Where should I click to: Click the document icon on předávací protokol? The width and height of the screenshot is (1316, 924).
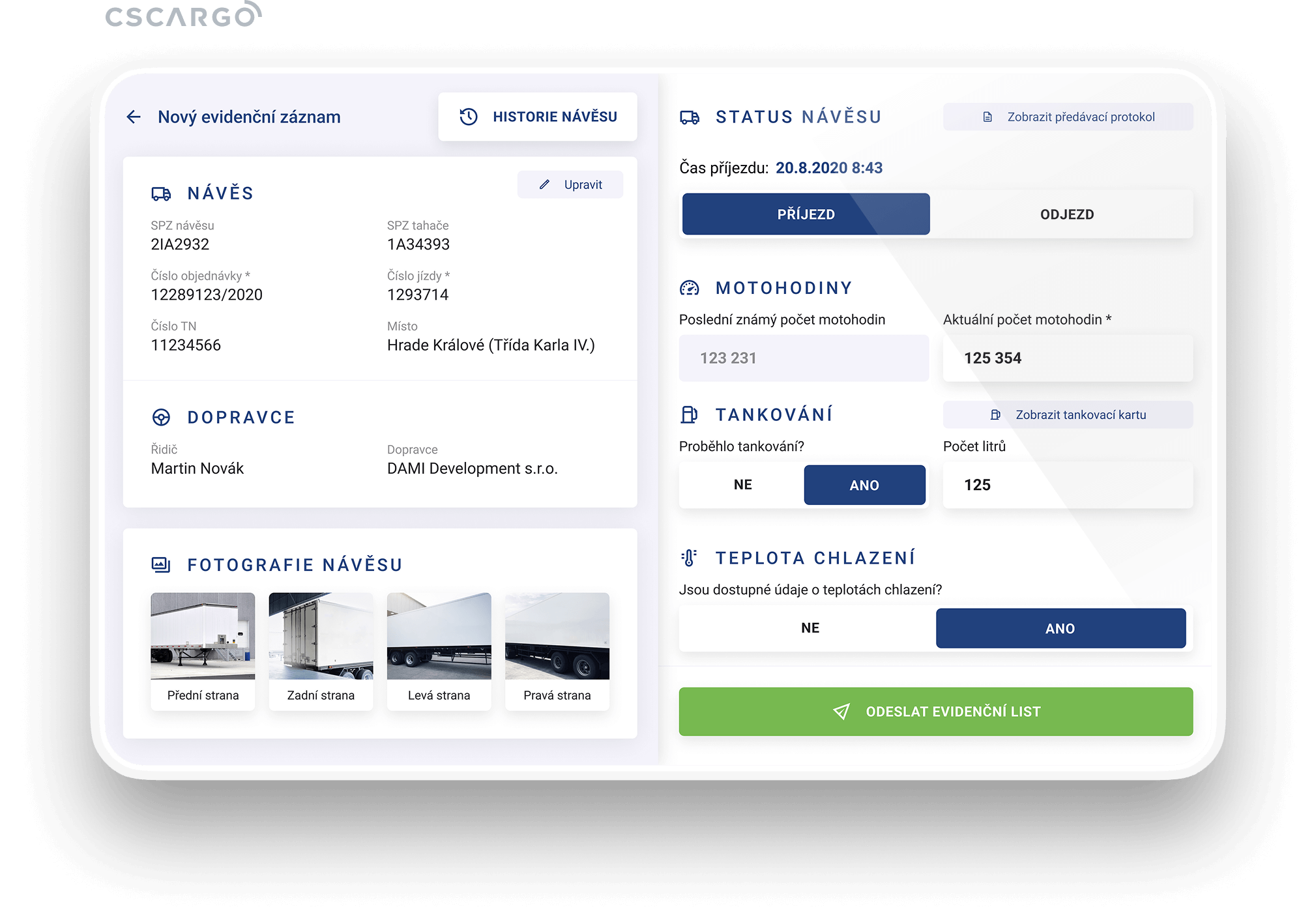pyautogui.click(x=987, y=117)
